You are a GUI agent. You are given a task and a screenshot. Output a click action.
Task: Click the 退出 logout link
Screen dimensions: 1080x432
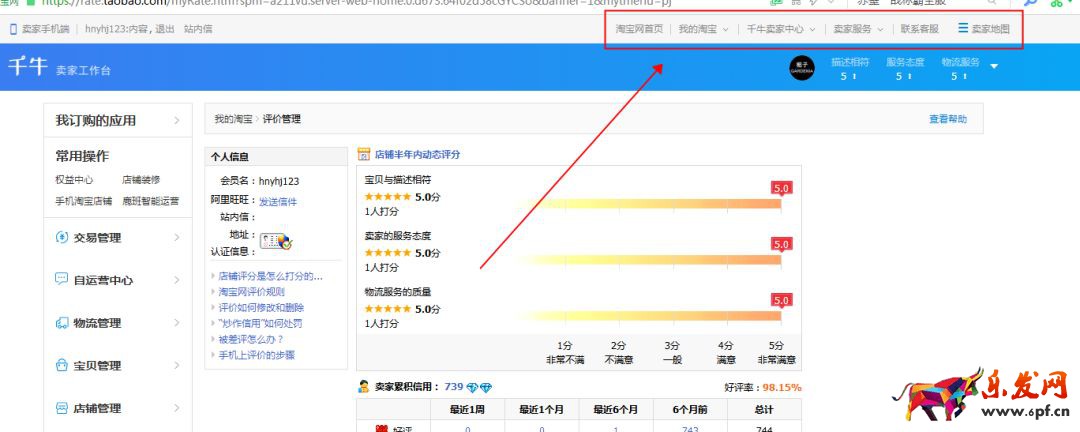tap(165, 29)
